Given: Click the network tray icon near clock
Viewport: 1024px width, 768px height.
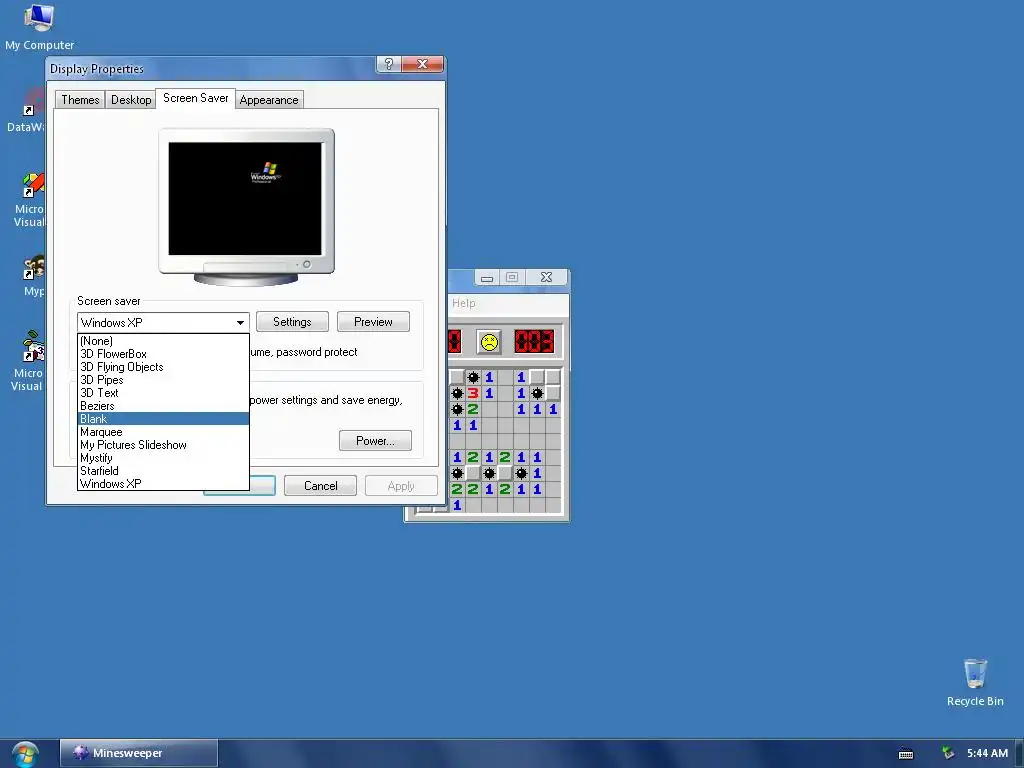Looking at the screenshot, I should pos(948,753).
